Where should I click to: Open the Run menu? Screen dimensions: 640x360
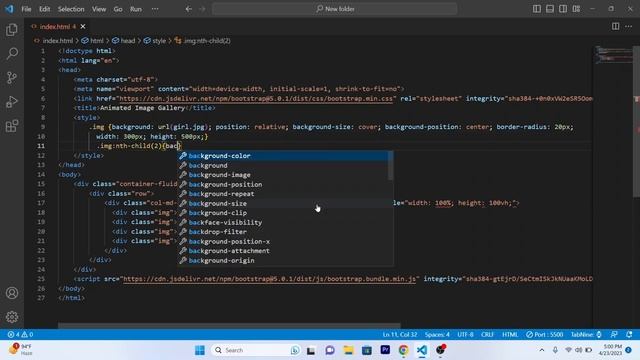coord(136,9)
